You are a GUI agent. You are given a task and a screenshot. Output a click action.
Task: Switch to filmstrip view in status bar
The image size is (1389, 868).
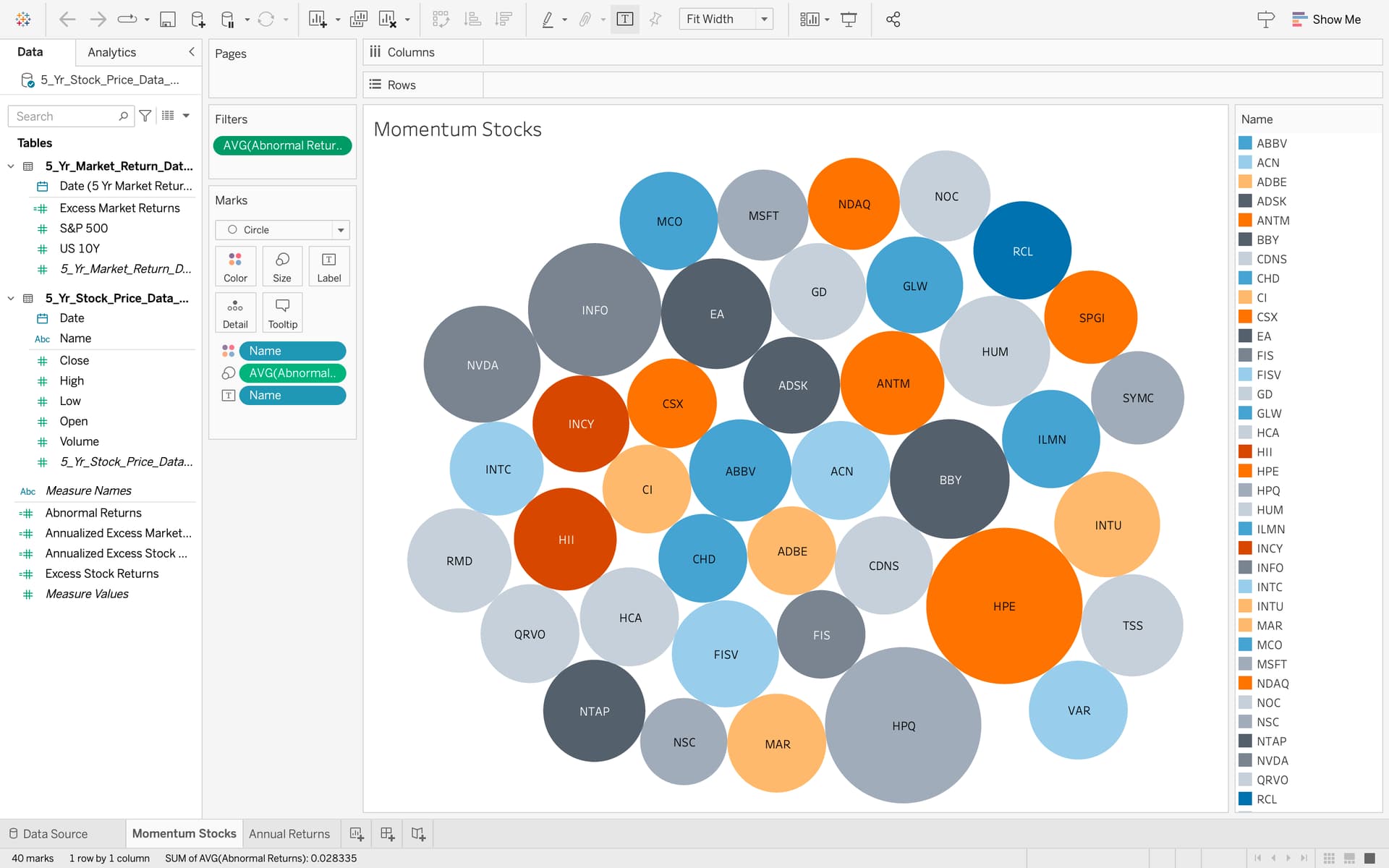[x=1349, y=858]
